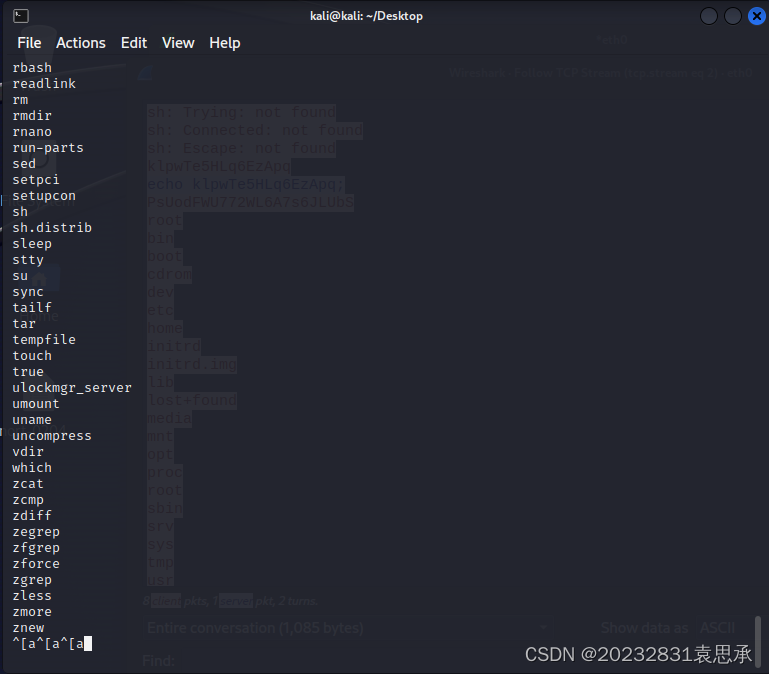Click the 'zfgrep' entry
The height and width of the screenshot is (674, 769).
tap(36, 548)
